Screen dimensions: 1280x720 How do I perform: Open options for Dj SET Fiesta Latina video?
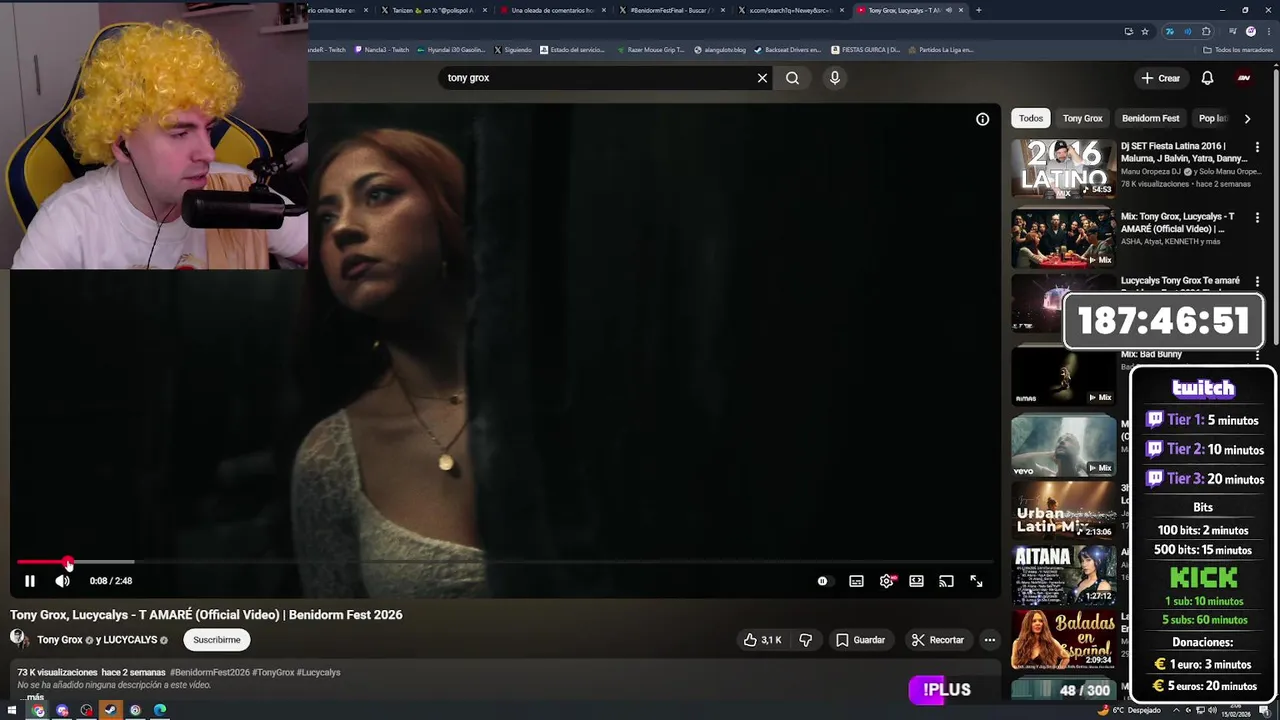coord(1257,147)
